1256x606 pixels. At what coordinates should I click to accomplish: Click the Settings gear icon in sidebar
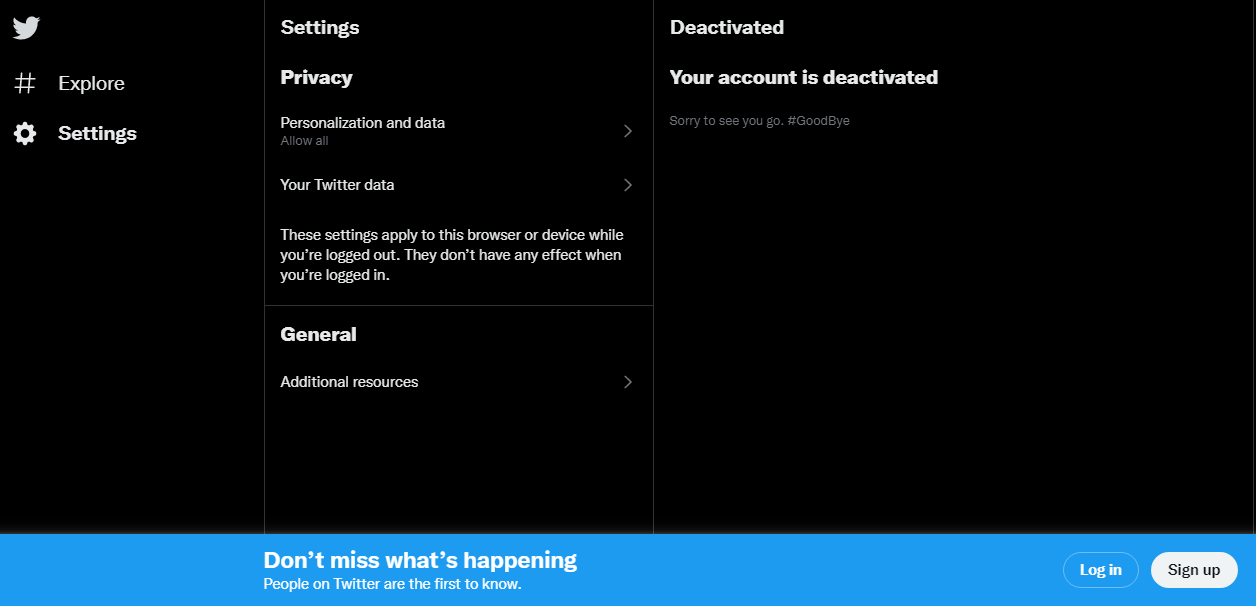coord(25,133)
